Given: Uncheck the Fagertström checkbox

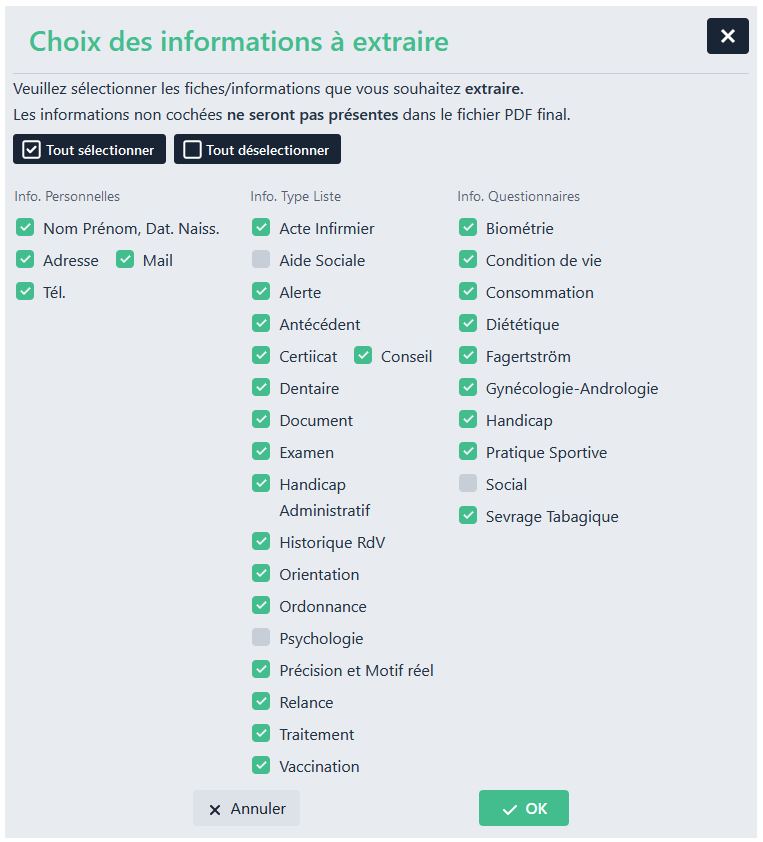Looking at the screenshot, I should pos(468,356).
